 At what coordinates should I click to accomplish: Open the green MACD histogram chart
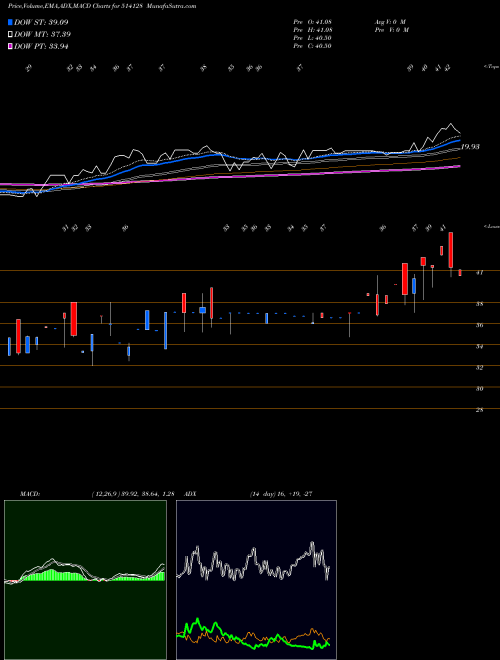(x=85, y=580)
